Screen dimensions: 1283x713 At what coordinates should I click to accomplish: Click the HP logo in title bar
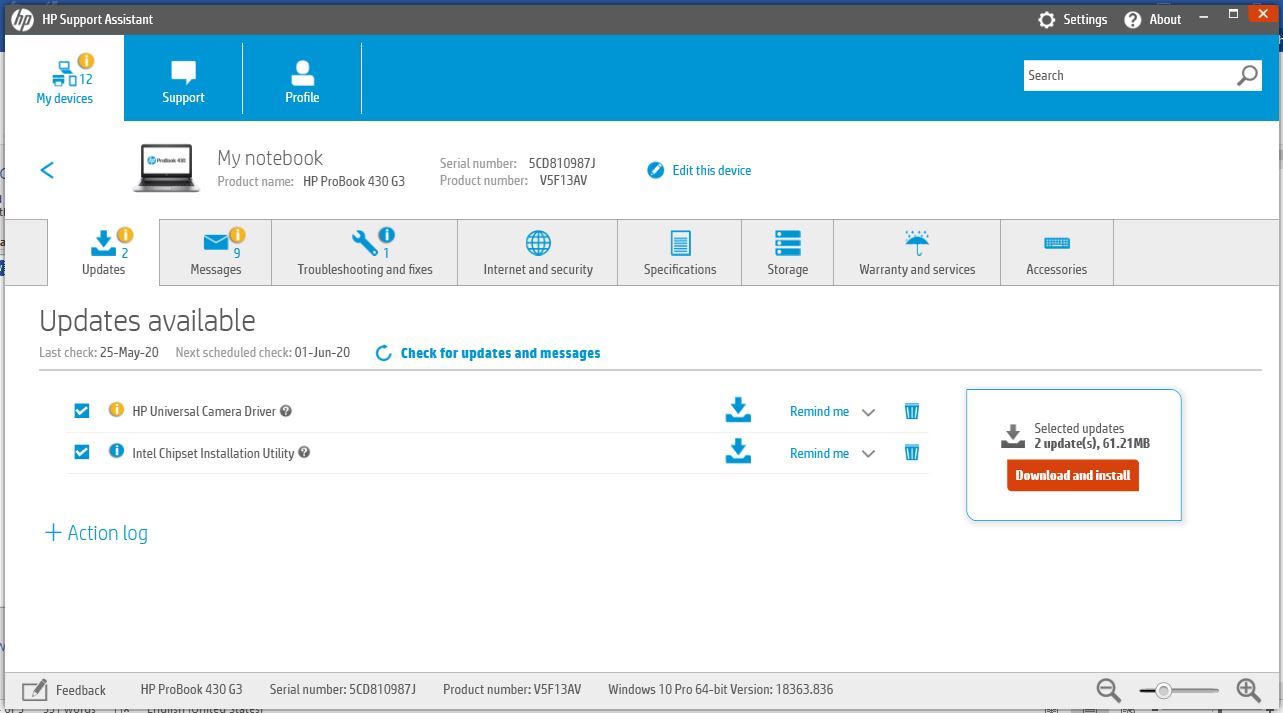(x=22, y=19)
